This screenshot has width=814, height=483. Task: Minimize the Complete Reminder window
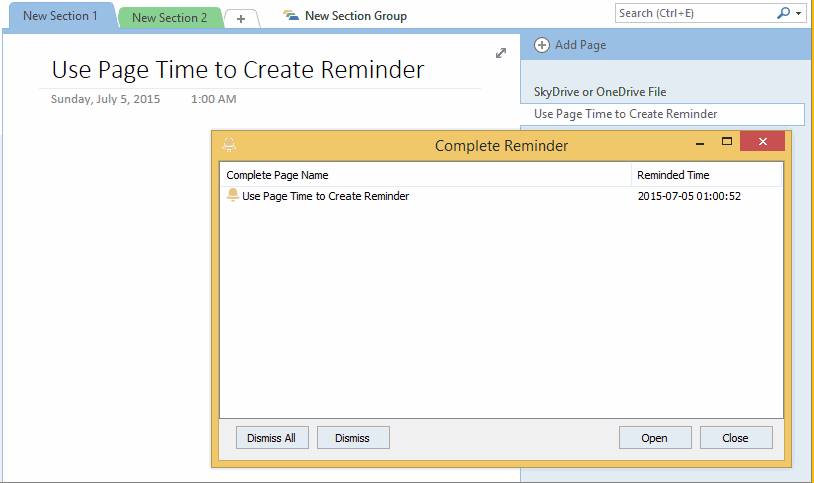coord(700,142)
